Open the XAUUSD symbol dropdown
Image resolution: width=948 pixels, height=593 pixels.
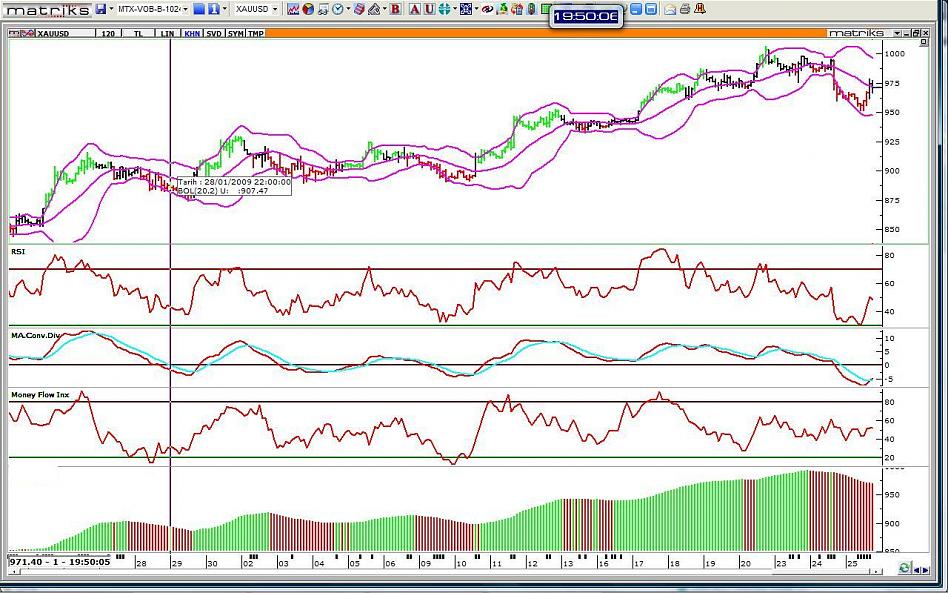276,9
